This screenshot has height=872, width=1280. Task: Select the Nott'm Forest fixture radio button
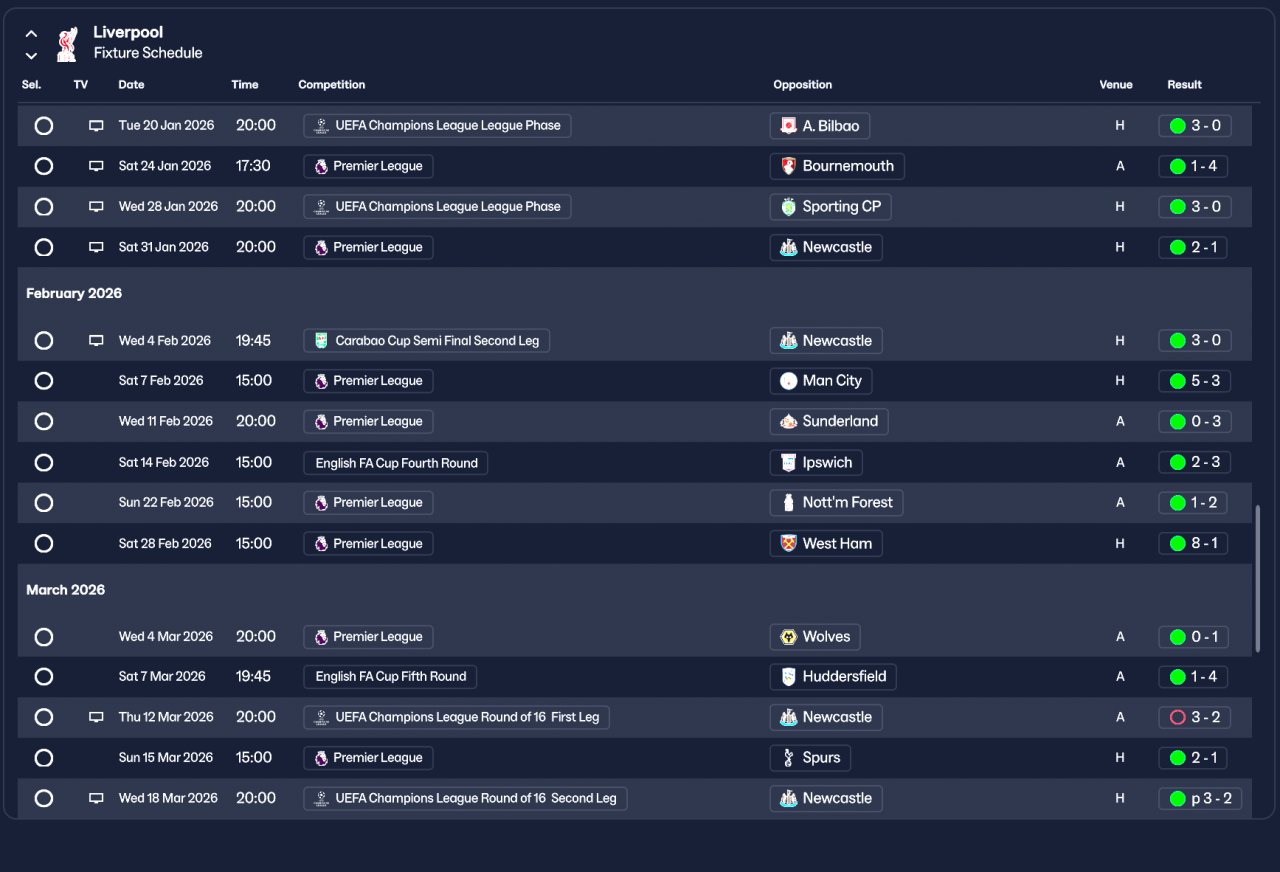[44, 503]
